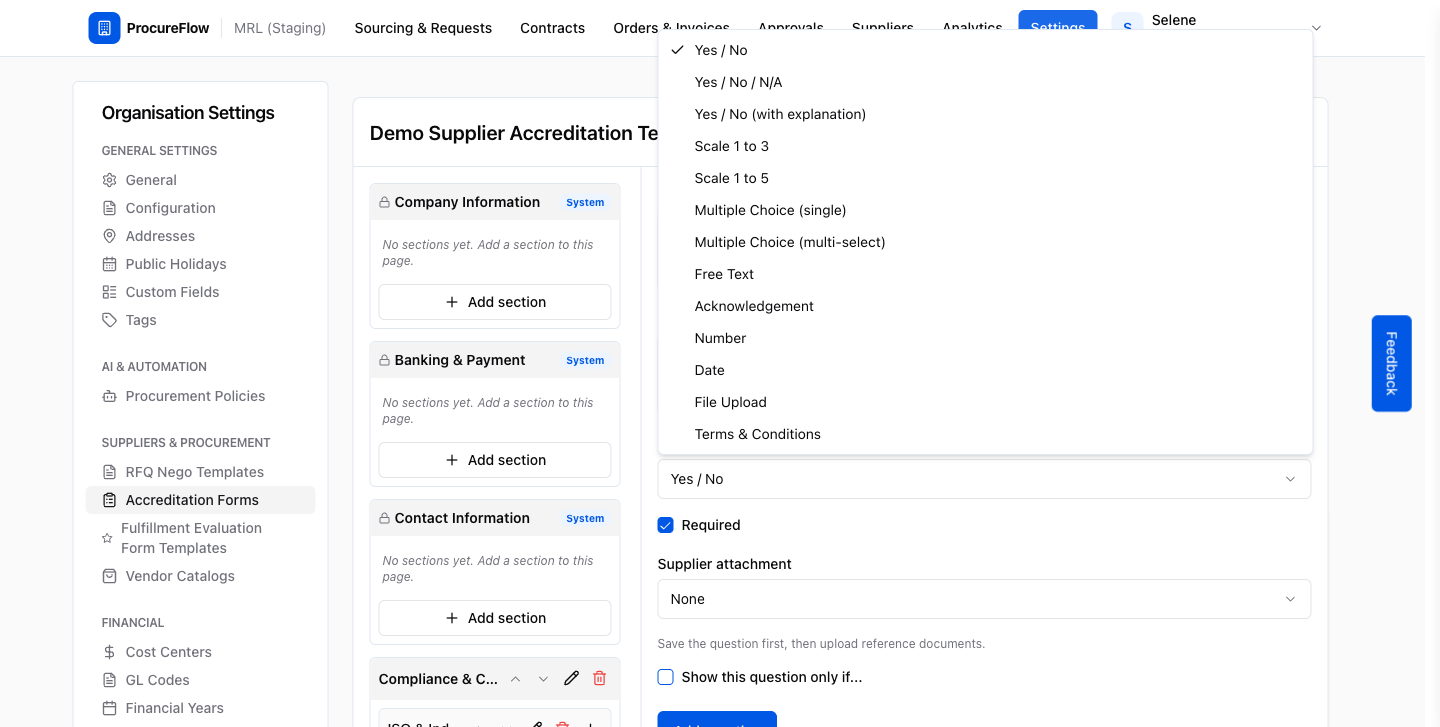Screen dimensions: 1440x727
Task: Move Compliance section up arrow
Action: pyautogui.click(x=515, y=679)
